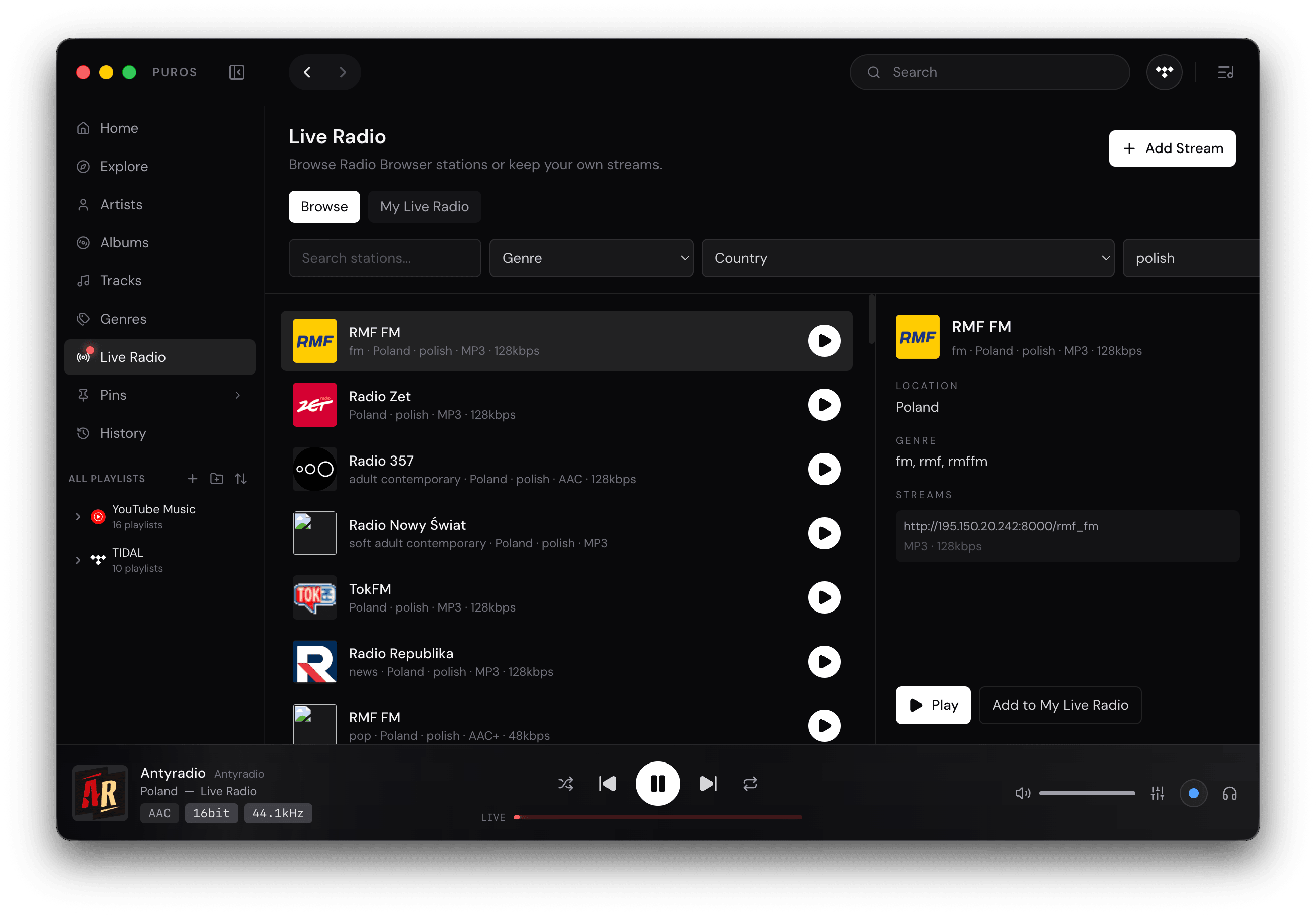
Task: Skip to the next track
Action: pos(708,784)
